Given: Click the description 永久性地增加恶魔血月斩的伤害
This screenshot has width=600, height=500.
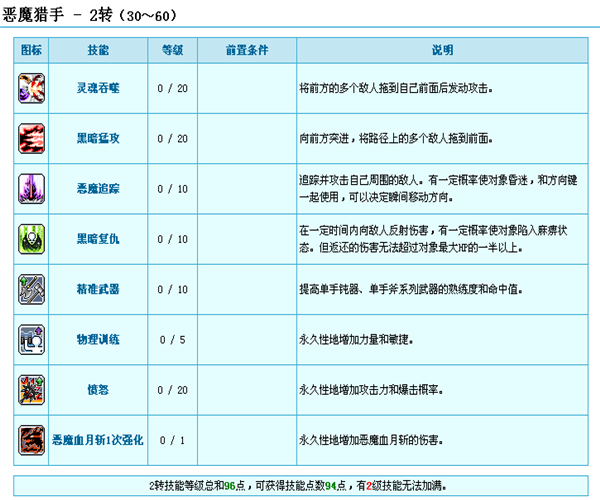Looking at the screenshot, I should click(x=371, y=440).
